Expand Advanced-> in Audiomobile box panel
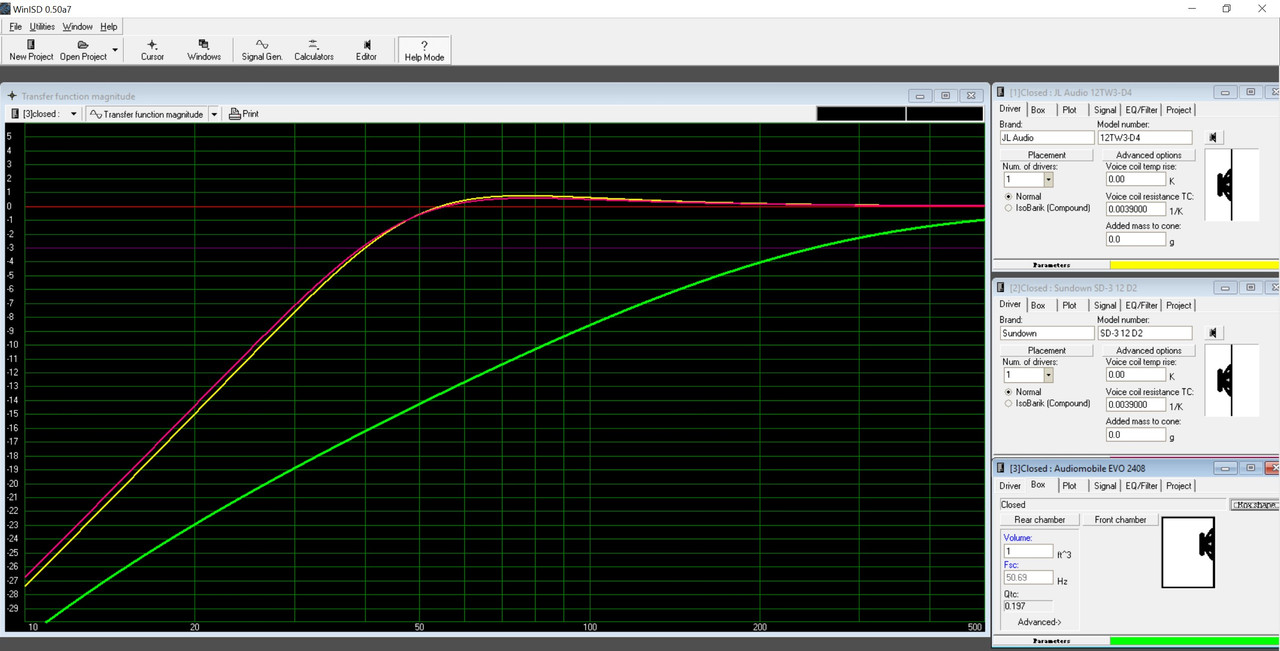This screenshot has width=1280, height=651. (1039, 622)
